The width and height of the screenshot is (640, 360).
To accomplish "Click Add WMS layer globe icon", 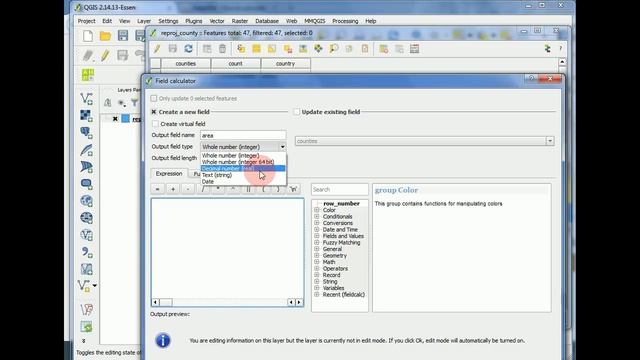I will 86,201.
